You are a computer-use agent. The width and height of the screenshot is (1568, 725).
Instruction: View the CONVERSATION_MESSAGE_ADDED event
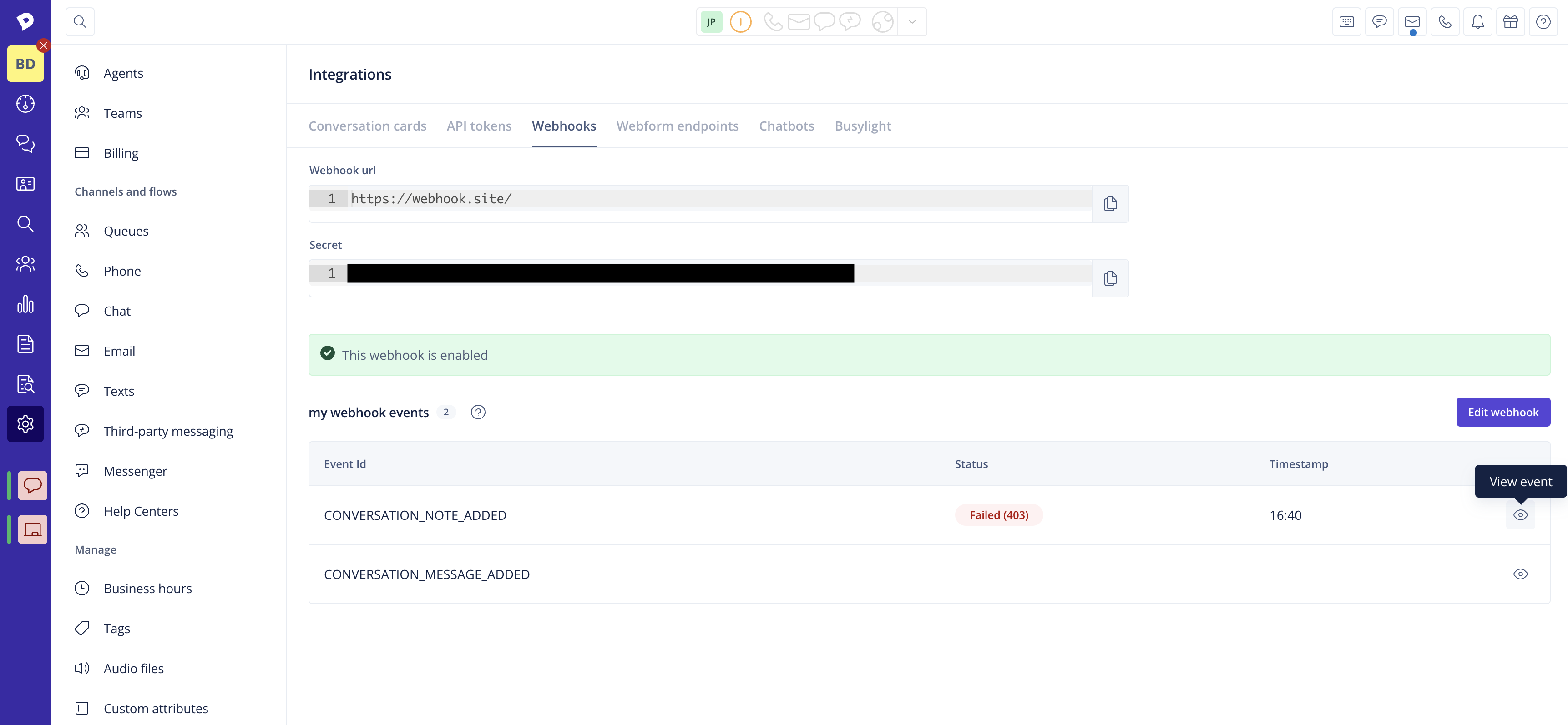pos(1520,574)
